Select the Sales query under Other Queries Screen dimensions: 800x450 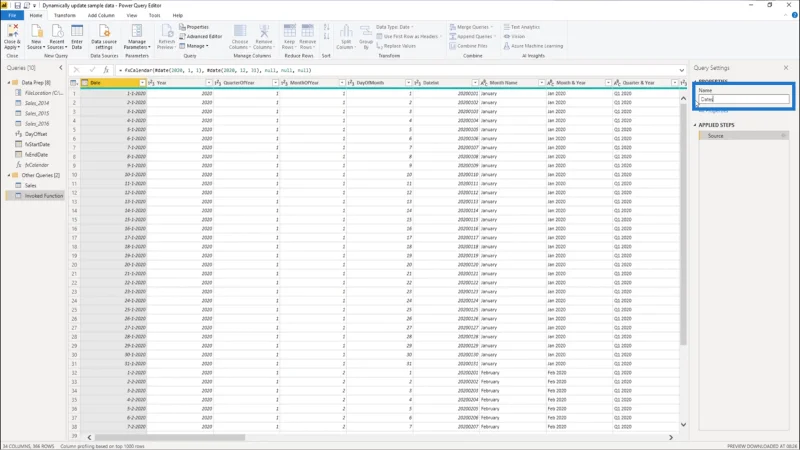point(31,185)
